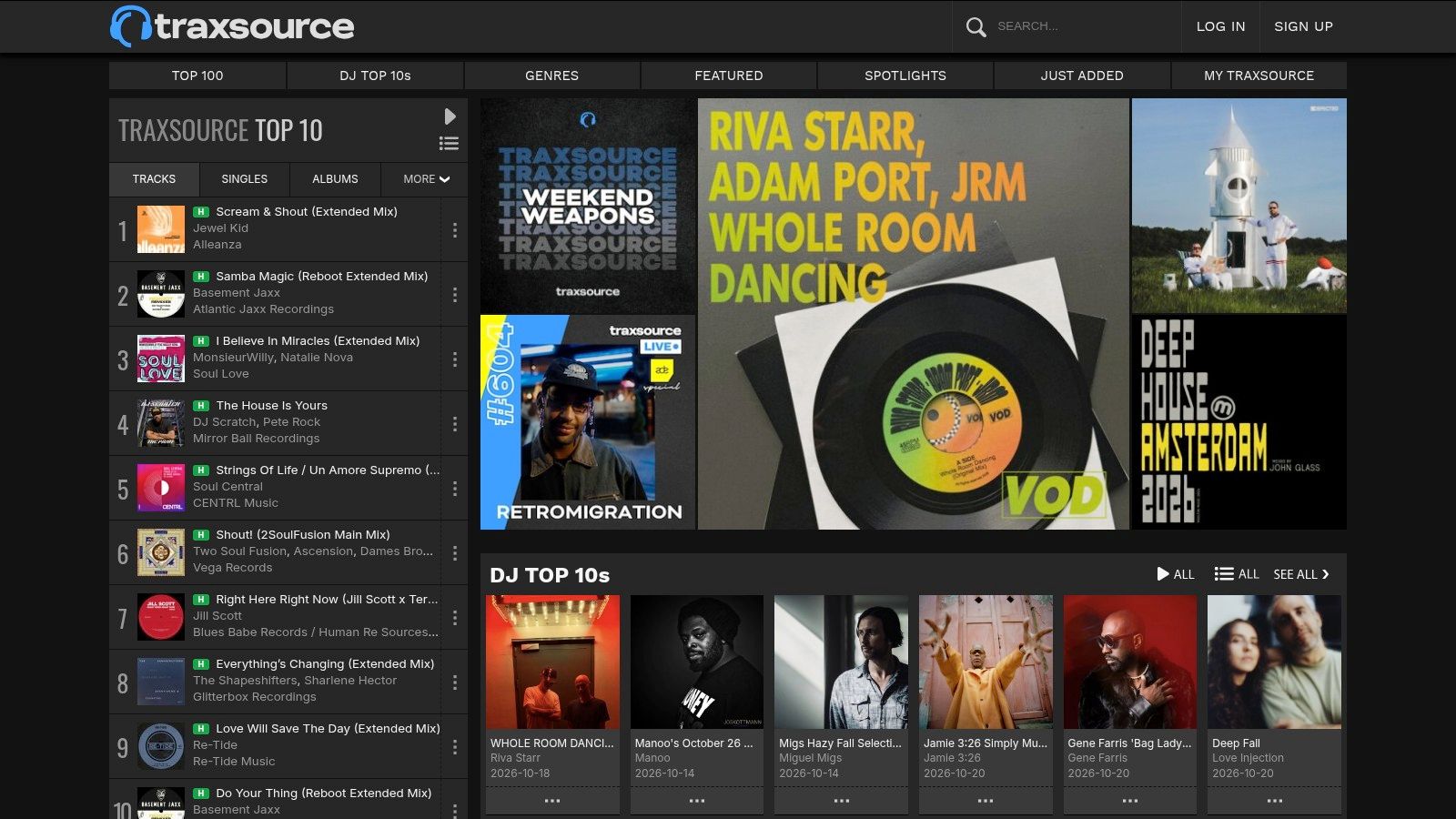This screenshot has height=819, width=1456.
Task: Click the LOG IN button
Action: (x=1220, y=26)
